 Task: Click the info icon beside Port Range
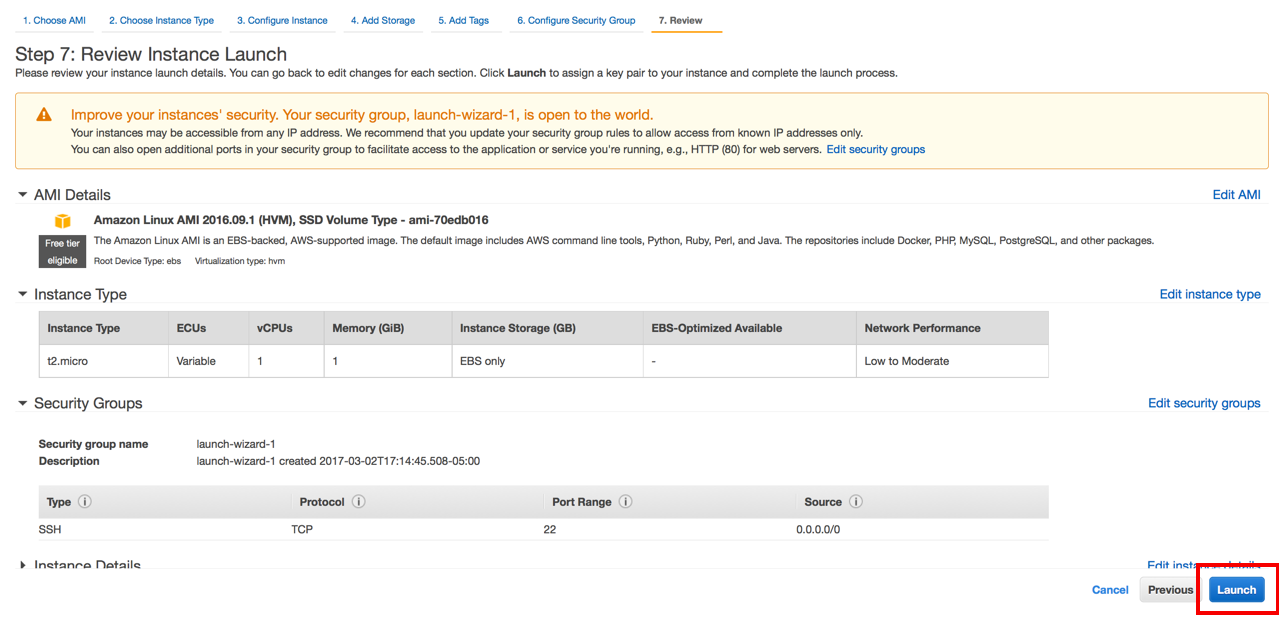(x=625, y=502)
